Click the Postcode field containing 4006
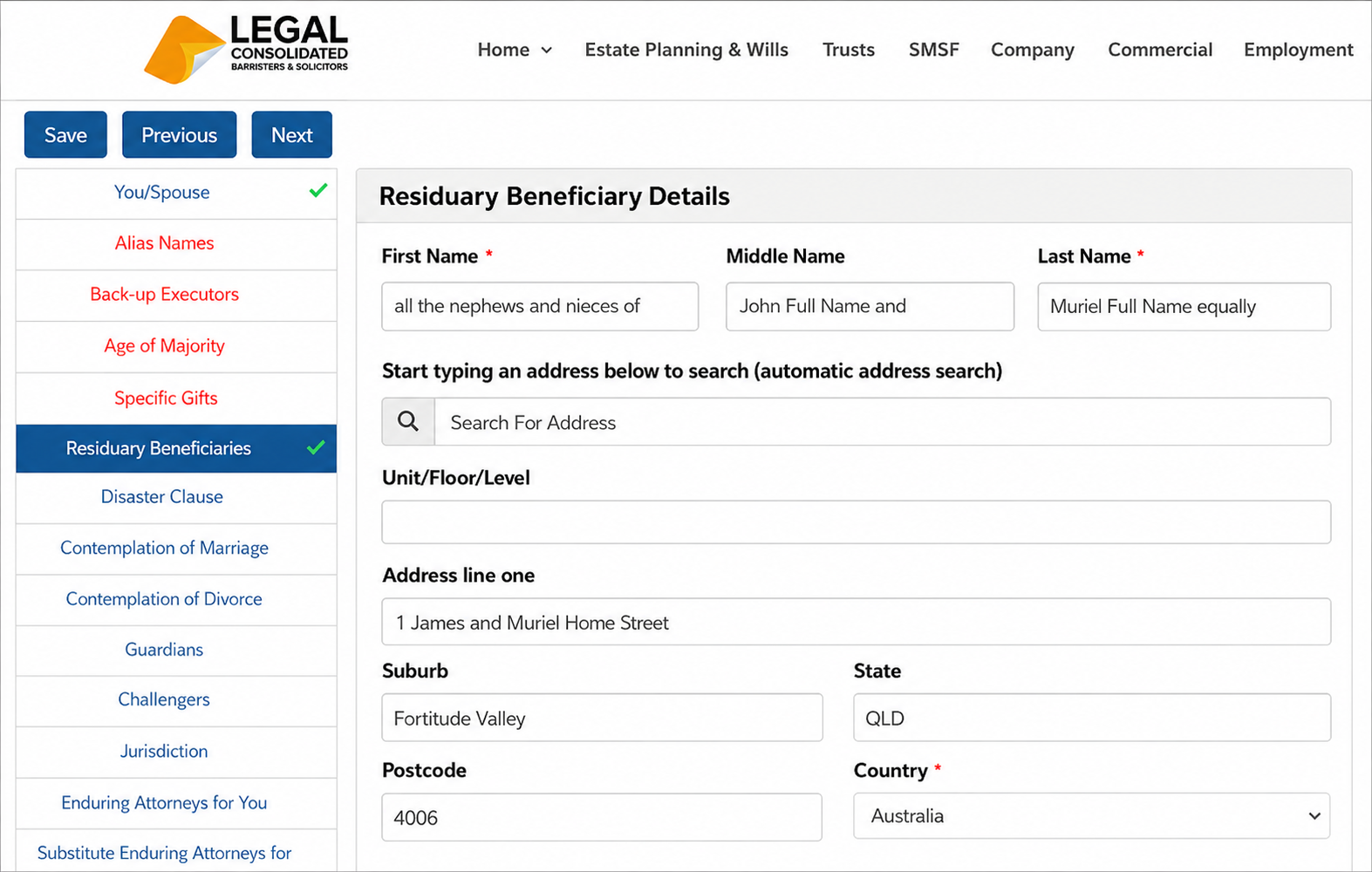 tap(602, 817)
